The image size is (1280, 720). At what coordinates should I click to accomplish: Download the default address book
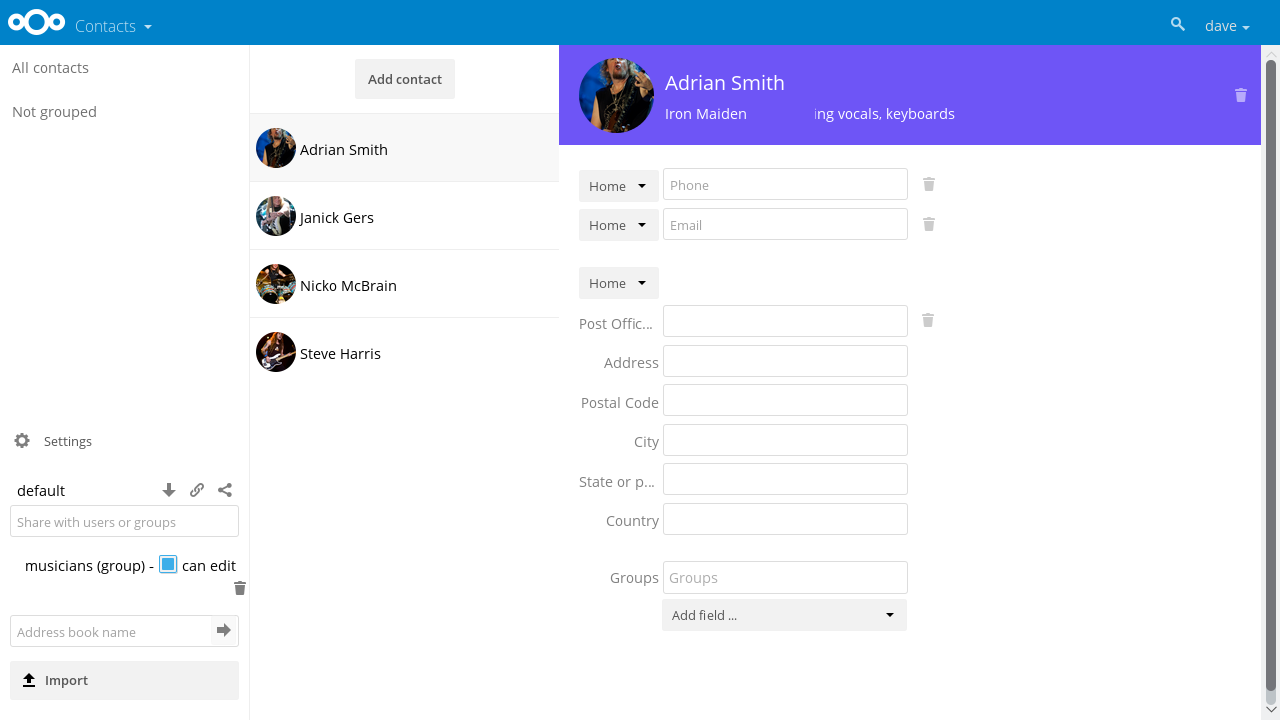pyautogui.click(x=169, y=490)
